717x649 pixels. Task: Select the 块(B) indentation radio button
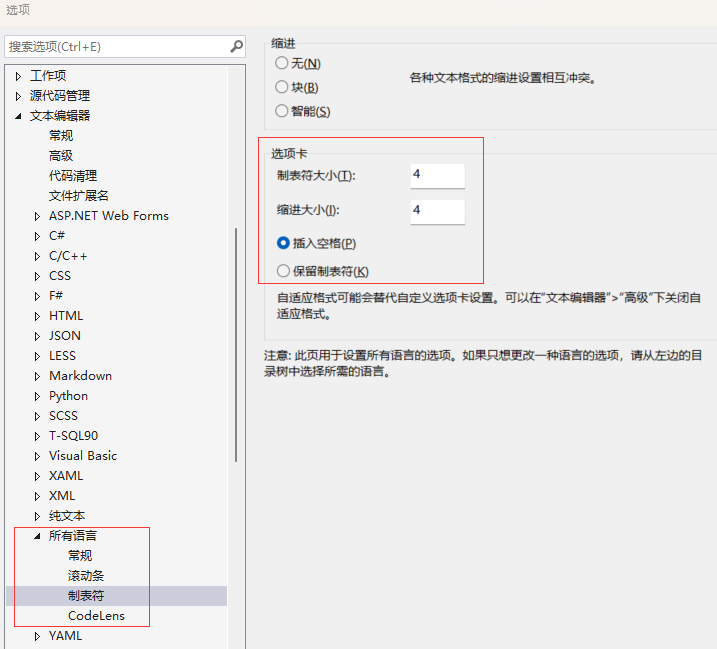point(282,87)
